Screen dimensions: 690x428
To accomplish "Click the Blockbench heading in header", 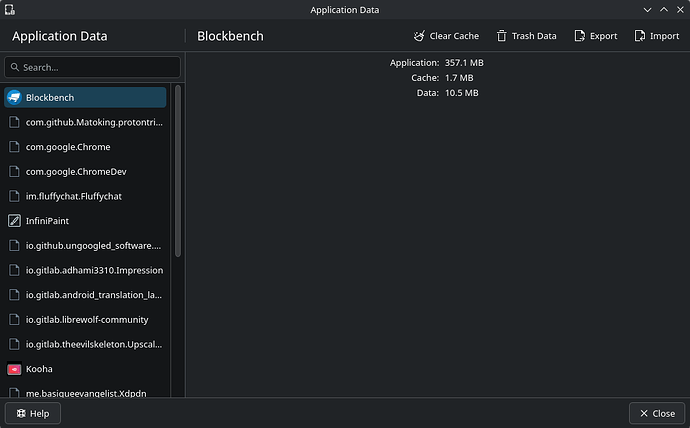I will coord(230,36).
